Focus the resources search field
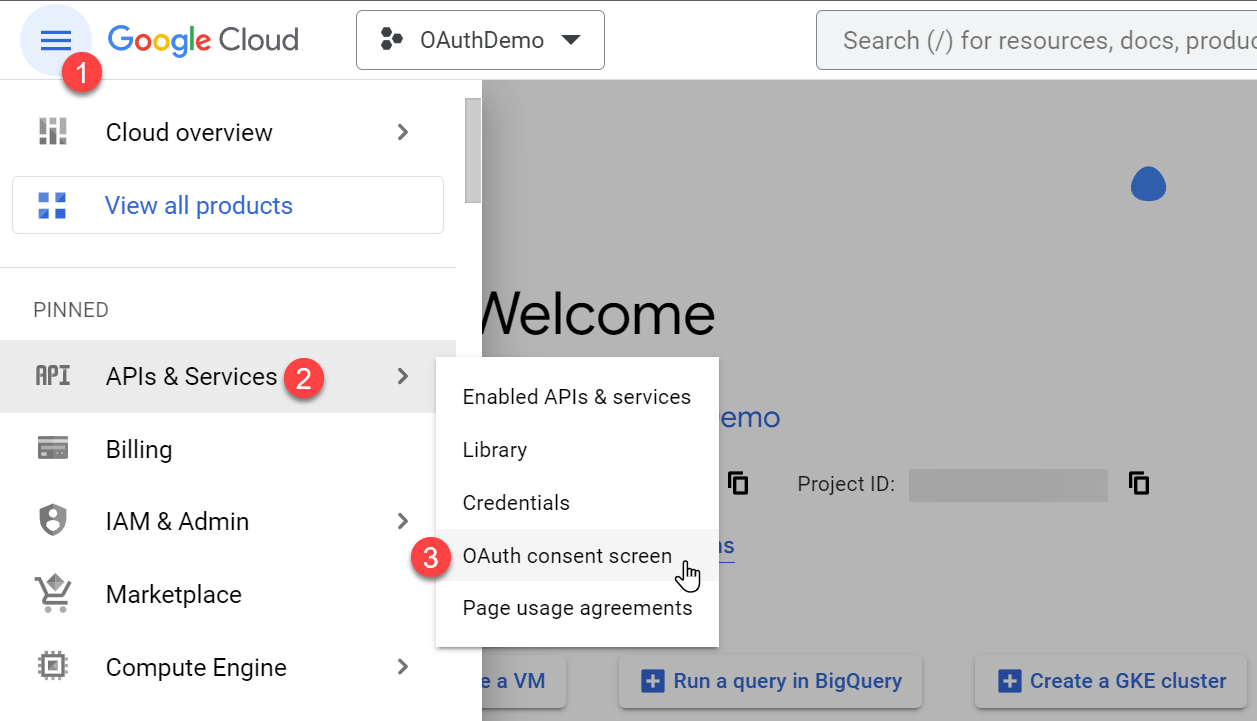The width and height of the screenshot is (1257, 721). pyautogui.click(x=1036, y=40)
